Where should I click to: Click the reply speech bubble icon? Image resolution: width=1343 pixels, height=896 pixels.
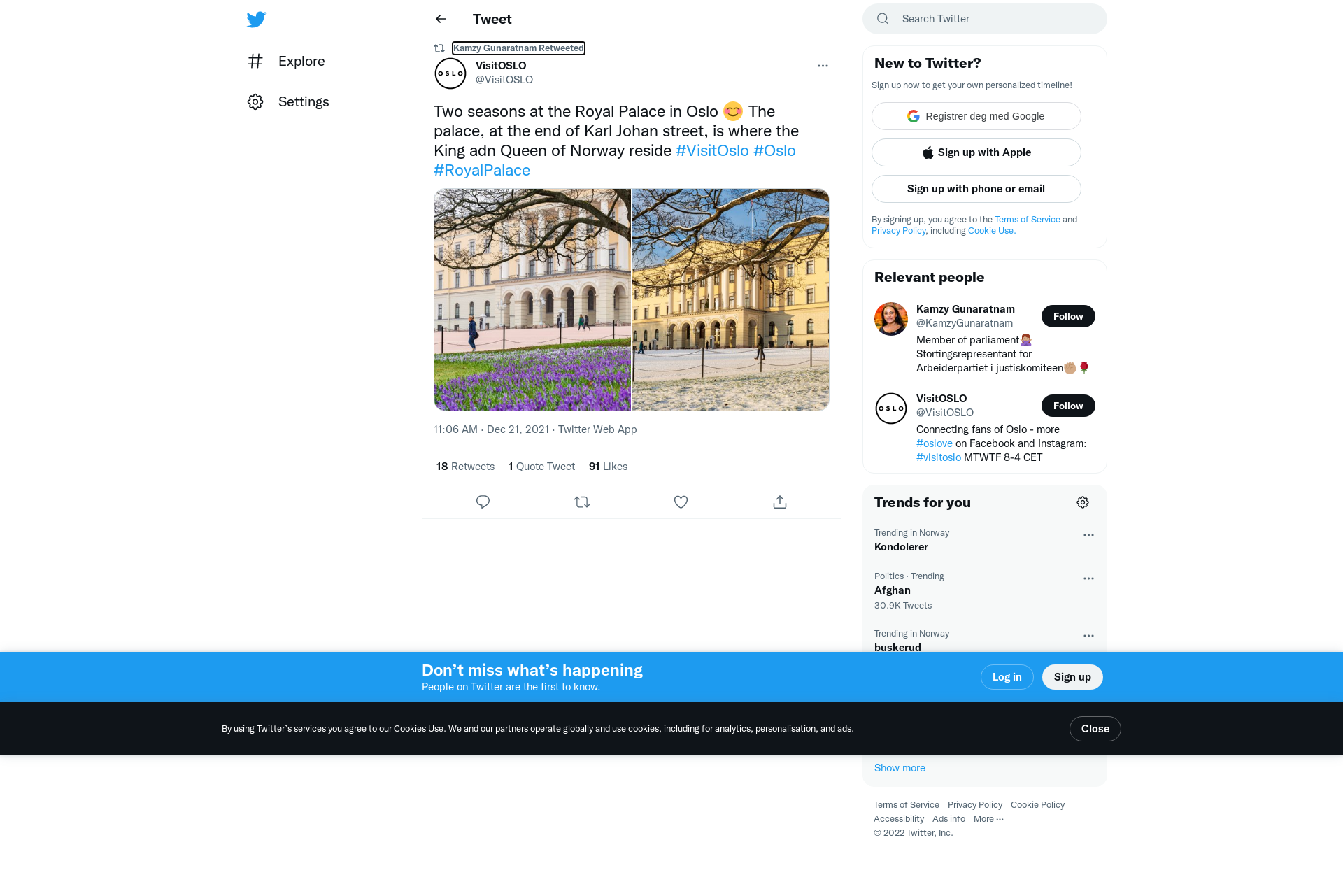(483, 502)
